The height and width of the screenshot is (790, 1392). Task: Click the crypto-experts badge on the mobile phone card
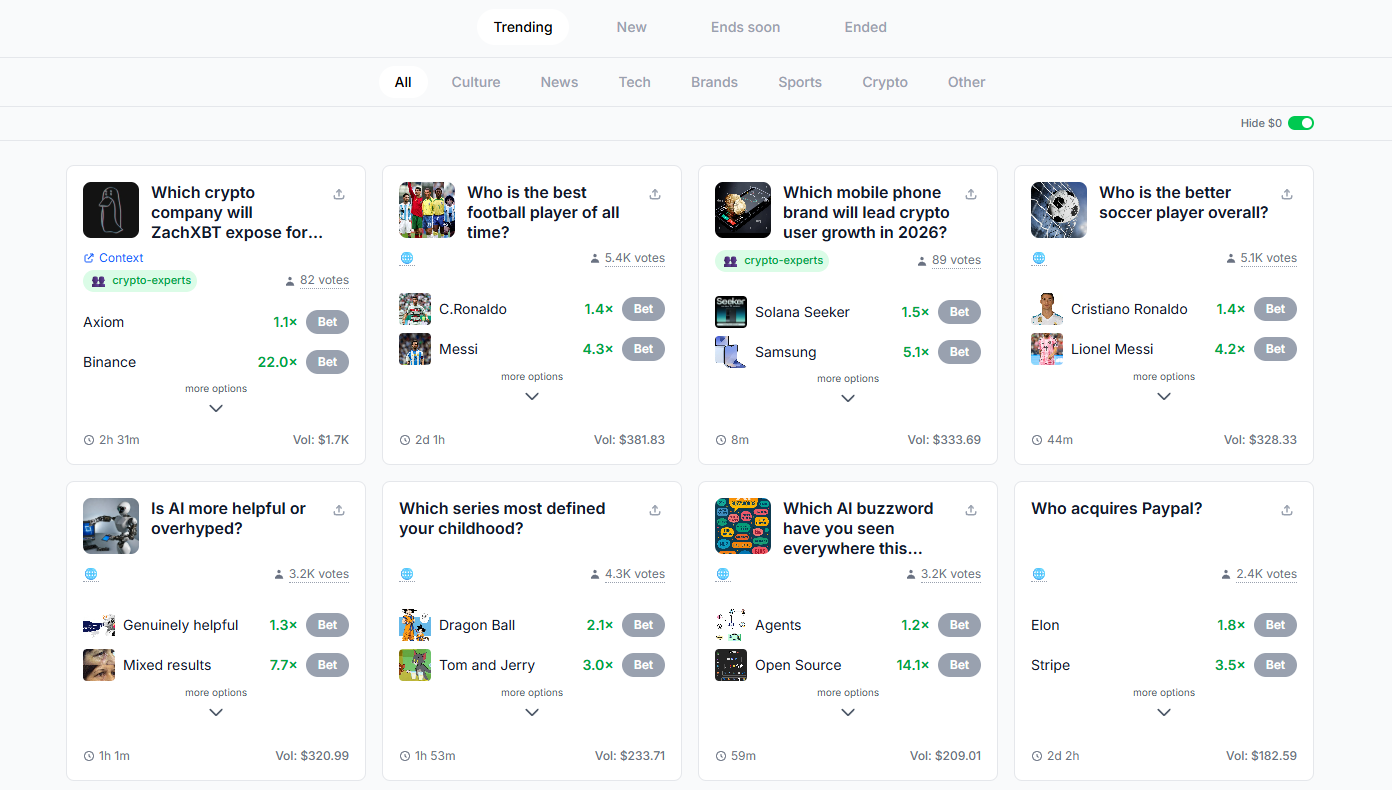772,260
